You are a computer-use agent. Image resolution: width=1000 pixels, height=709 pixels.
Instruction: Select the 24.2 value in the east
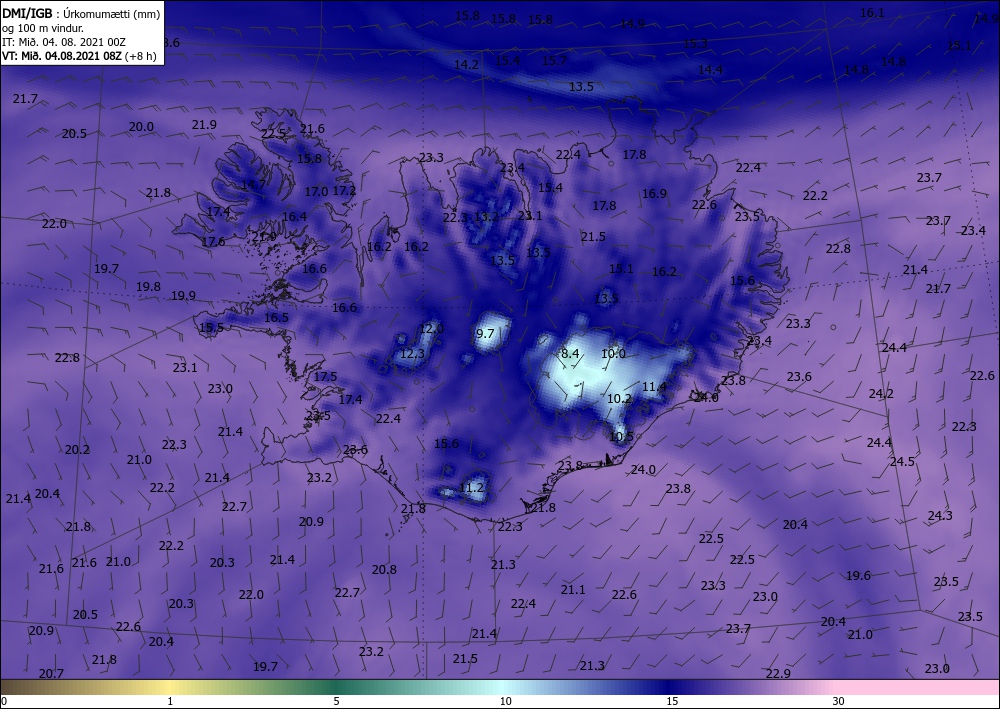tap(881, 394)
